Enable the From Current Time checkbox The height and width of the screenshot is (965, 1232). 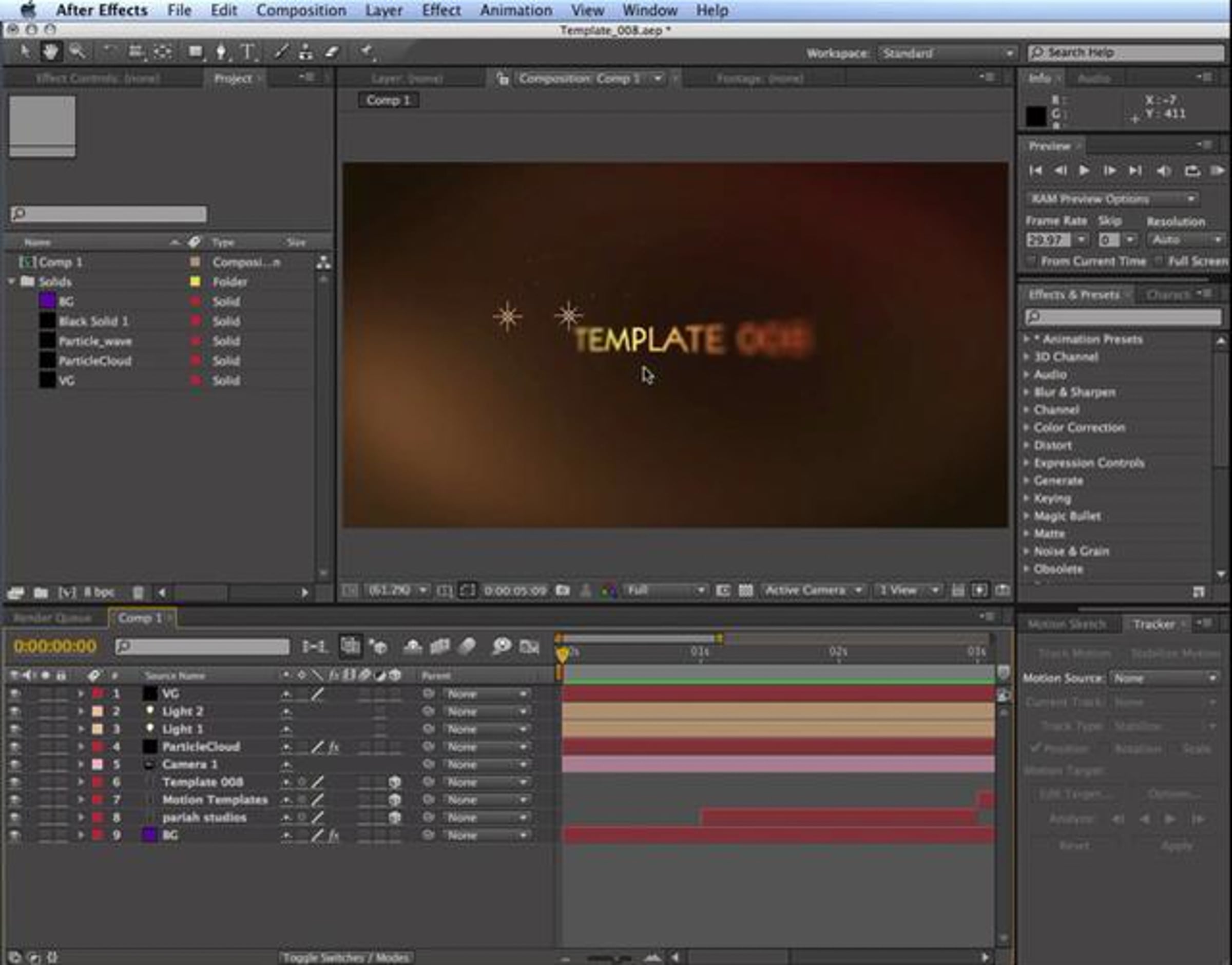pyautogui.click(x=1031, y=261)
